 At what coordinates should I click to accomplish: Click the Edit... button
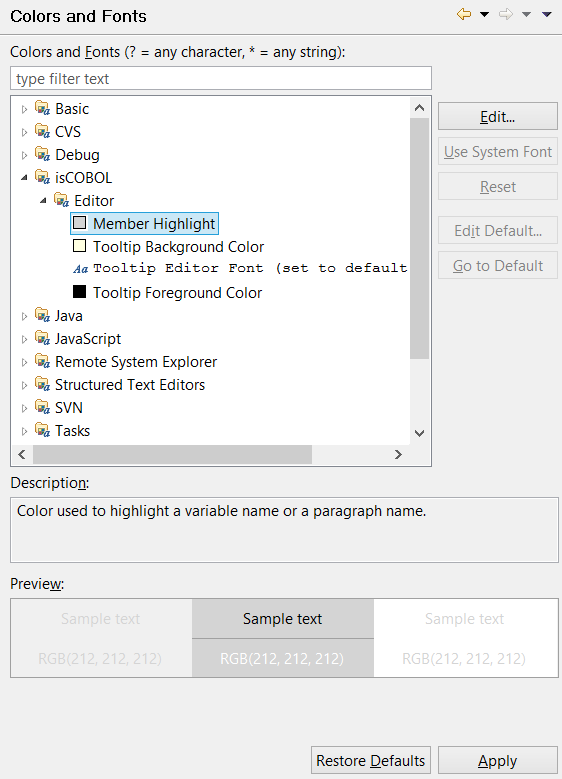pos(497,116)
